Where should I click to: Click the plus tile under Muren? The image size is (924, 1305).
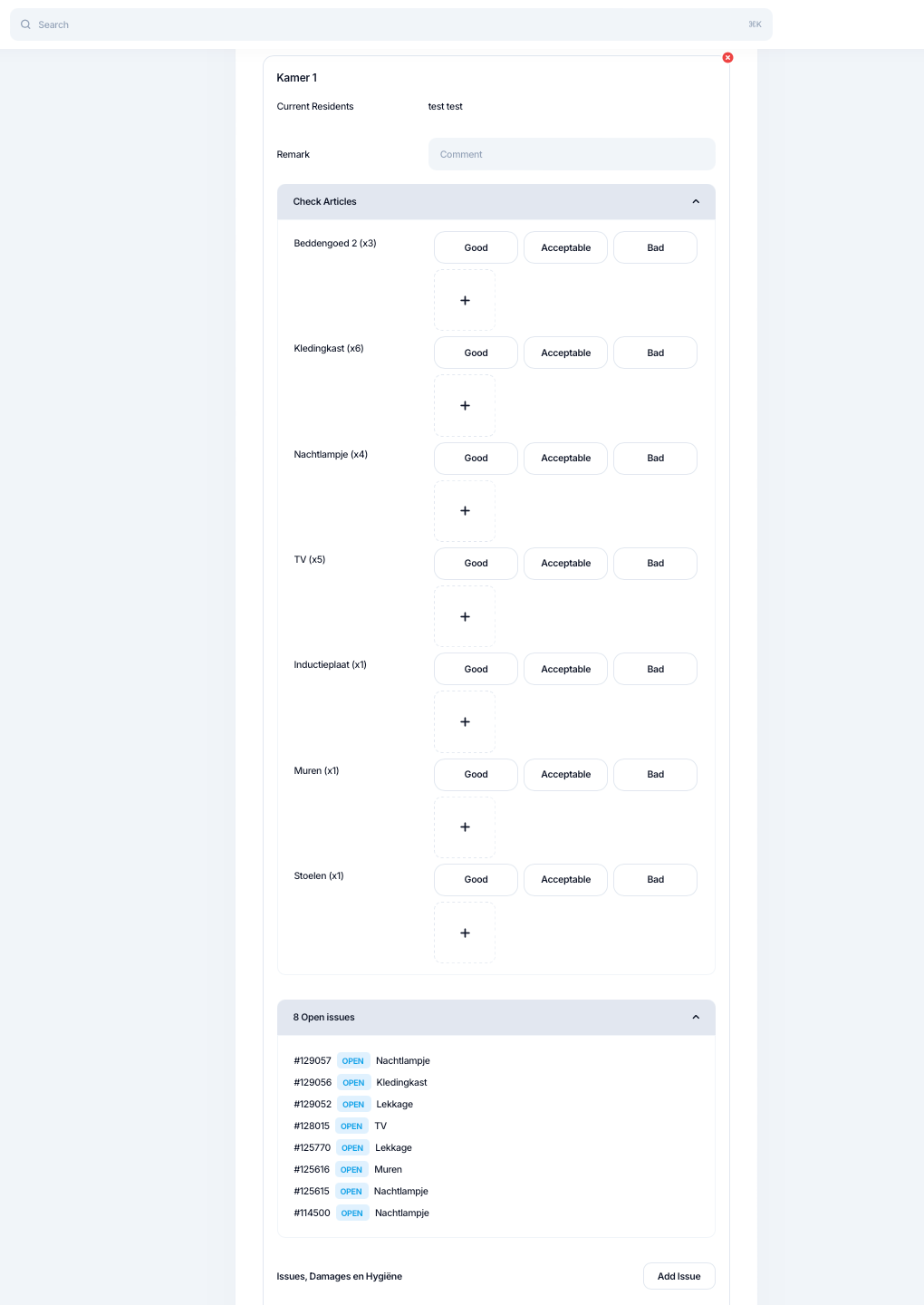pyautogui.click(x=465, y=827)
